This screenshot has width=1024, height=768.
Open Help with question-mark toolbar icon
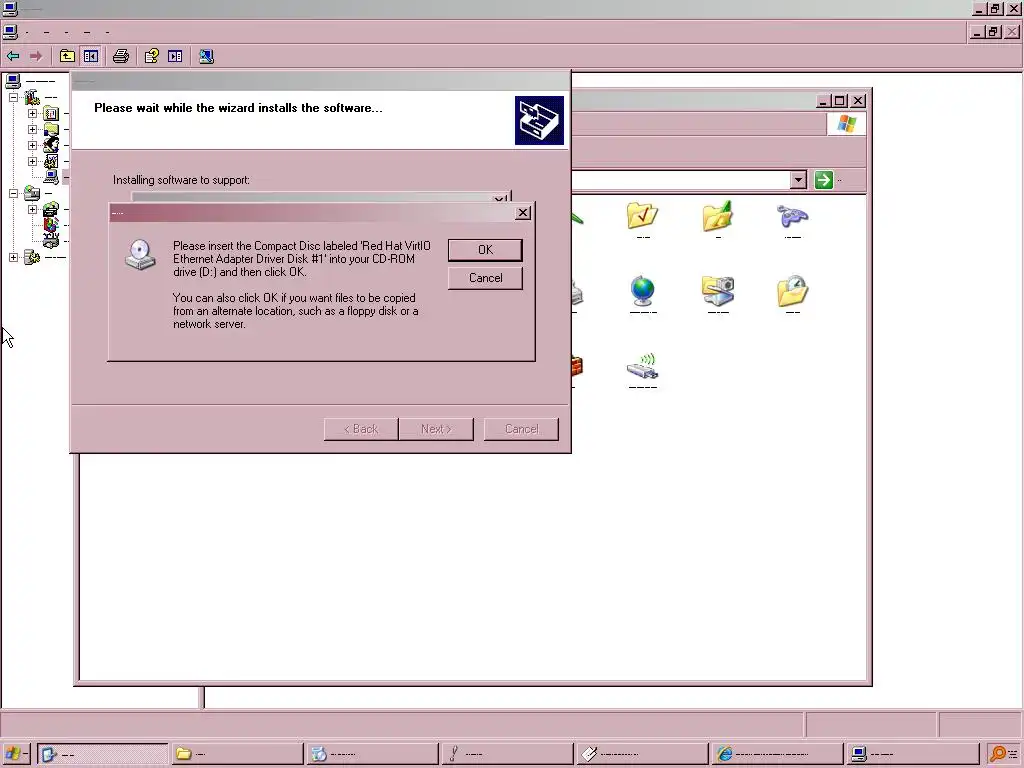(152, 56)
